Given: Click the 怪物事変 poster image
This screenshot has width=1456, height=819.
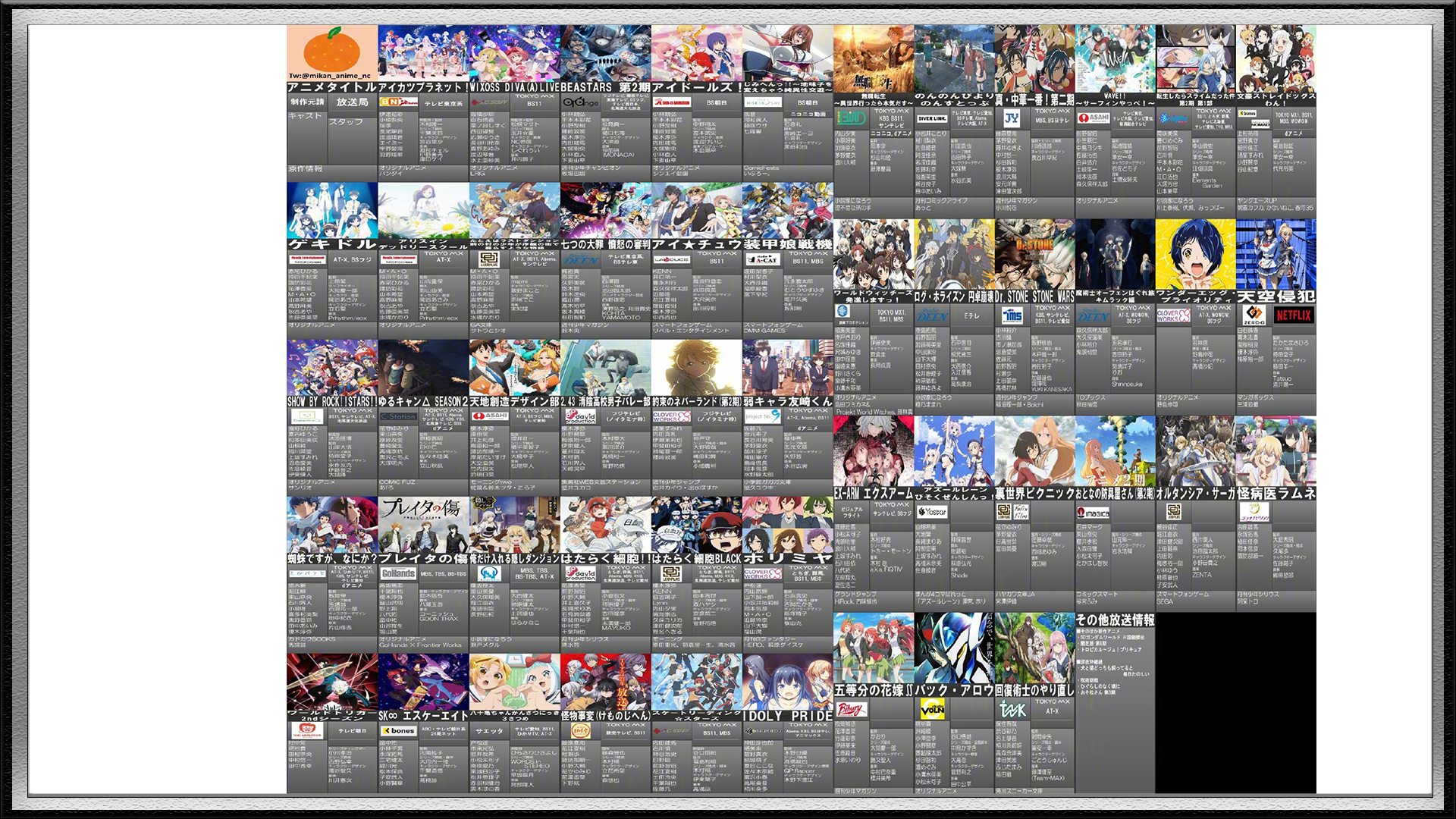Looking at the screenshot, I should 605,681.
